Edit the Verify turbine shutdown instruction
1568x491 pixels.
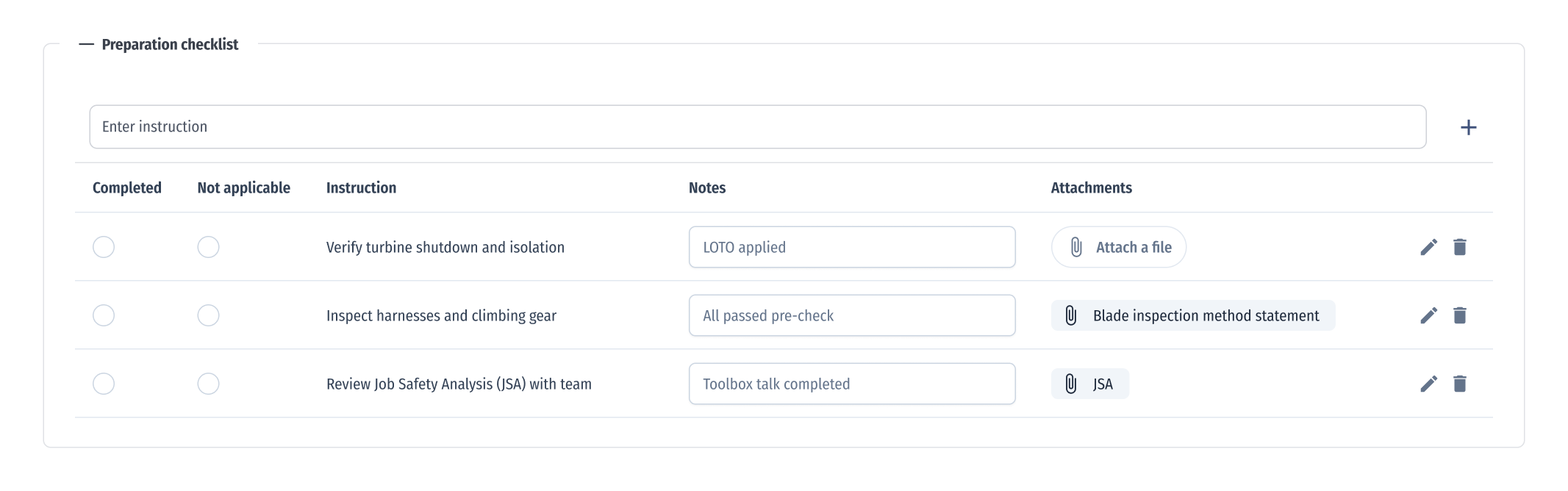pos(1428,247)
